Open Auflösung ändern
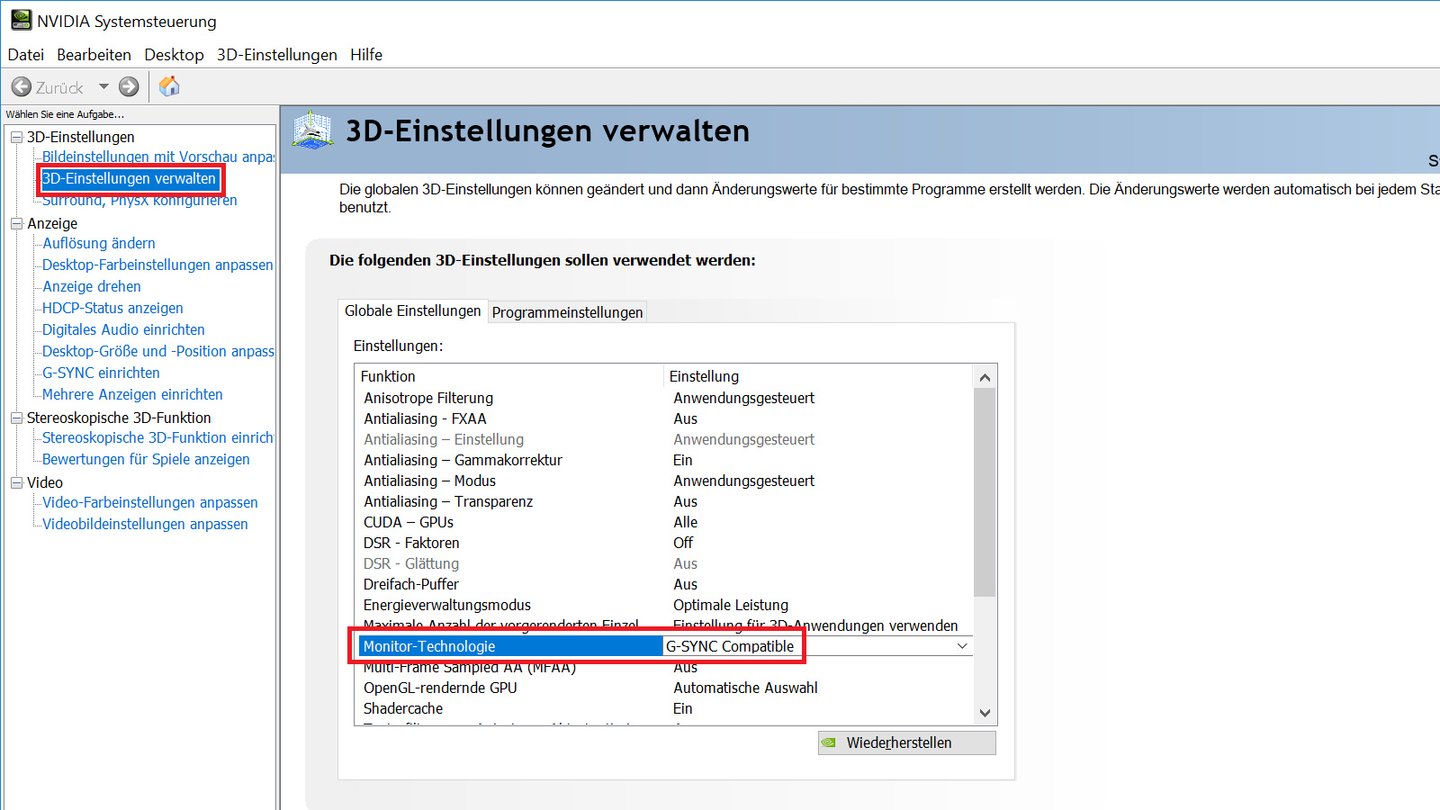The height and width of the screenshot is (810, 1440). coord(99,243)
